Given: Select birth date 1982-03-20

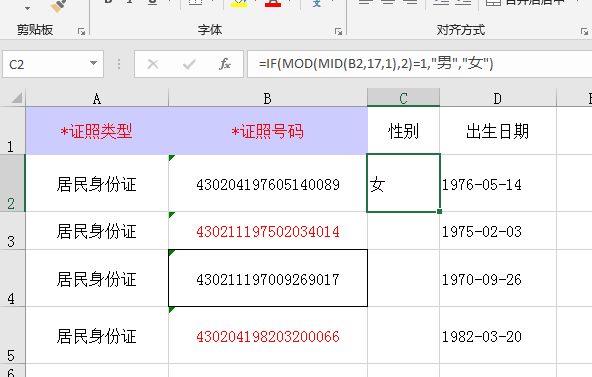Looking at the screenshot, I should pos(498,335).
